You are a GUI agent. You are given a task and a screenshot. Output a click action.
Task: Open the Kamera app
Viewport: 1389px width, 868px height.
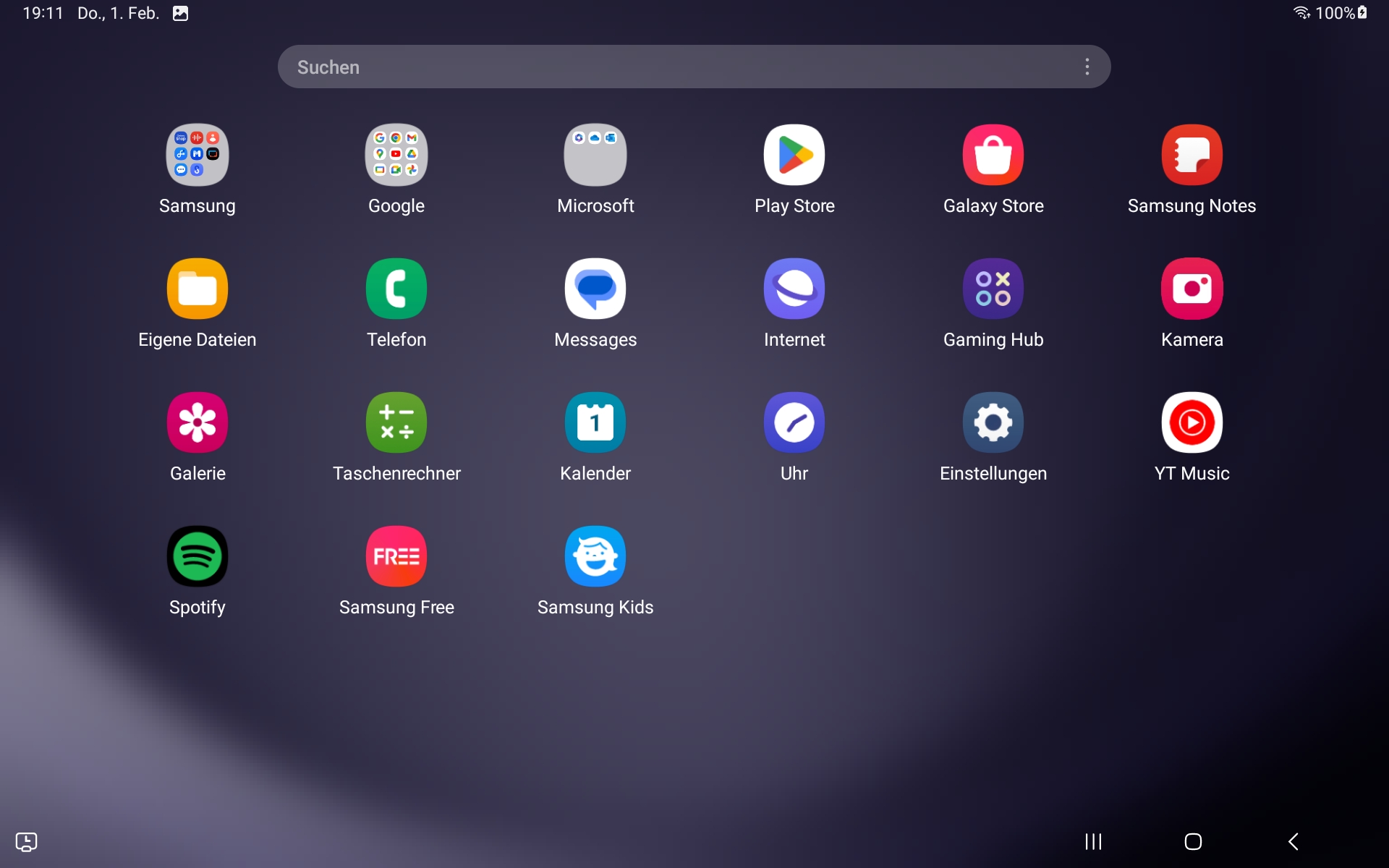pyautogui.click(x=1192, y=289)
